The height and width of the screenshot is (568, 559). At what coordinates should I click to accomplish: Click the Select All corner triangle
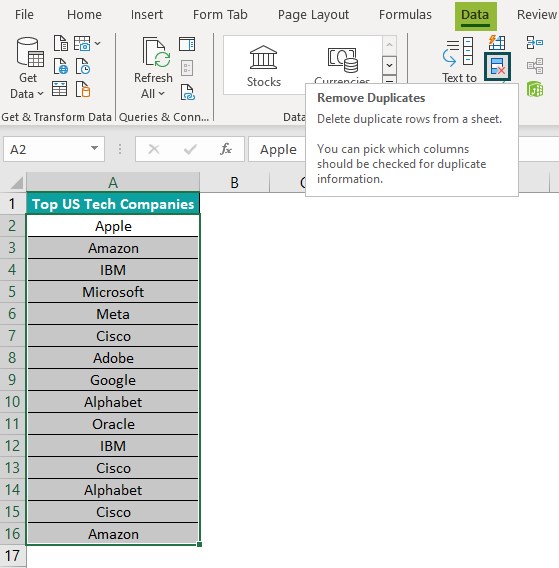coord(16,183)
